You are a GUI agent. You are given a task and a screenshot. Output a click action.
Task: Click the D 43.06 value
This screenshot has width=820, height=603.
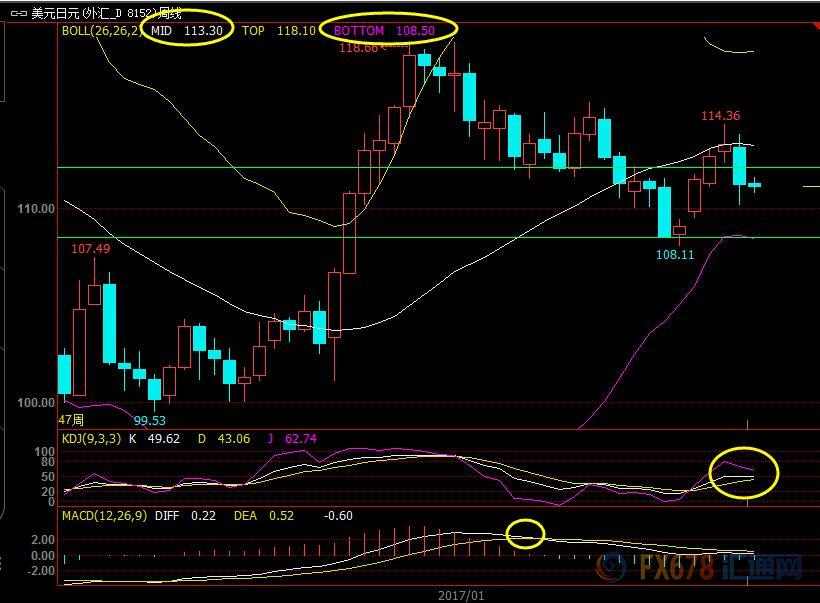(x=224, y=438)
